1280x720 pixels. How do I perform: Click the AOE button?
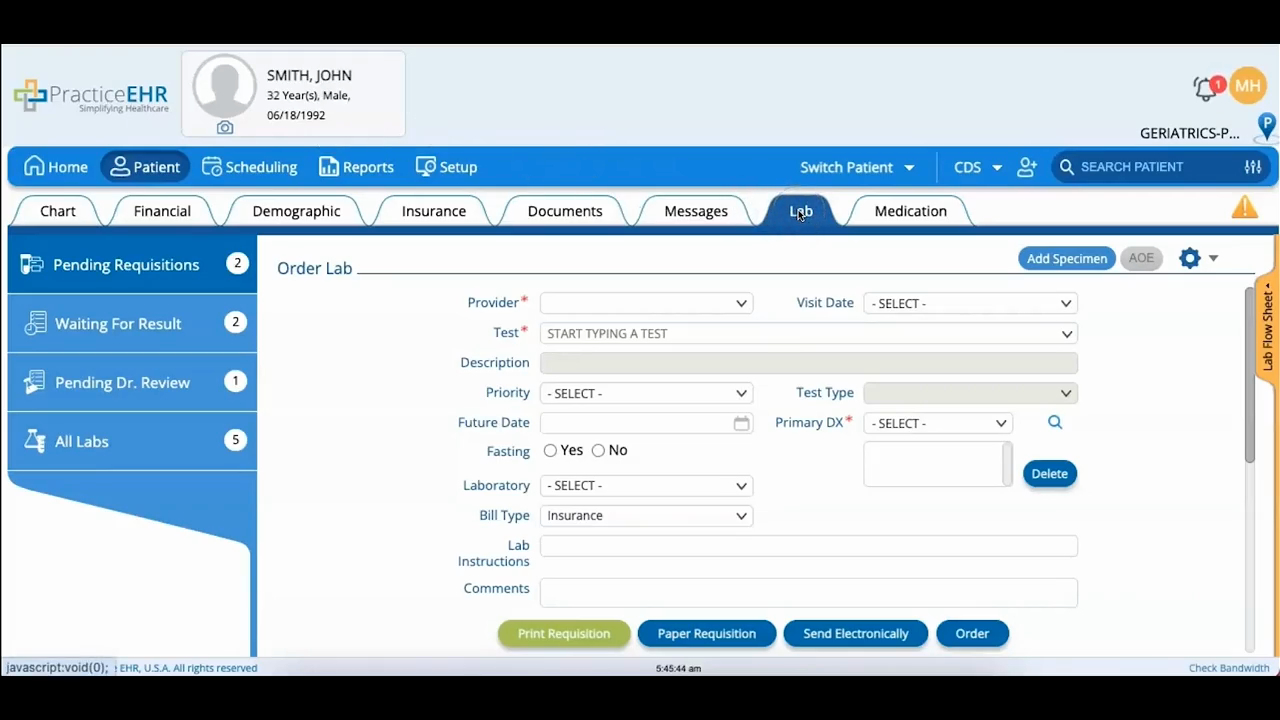click(1141, 258)
